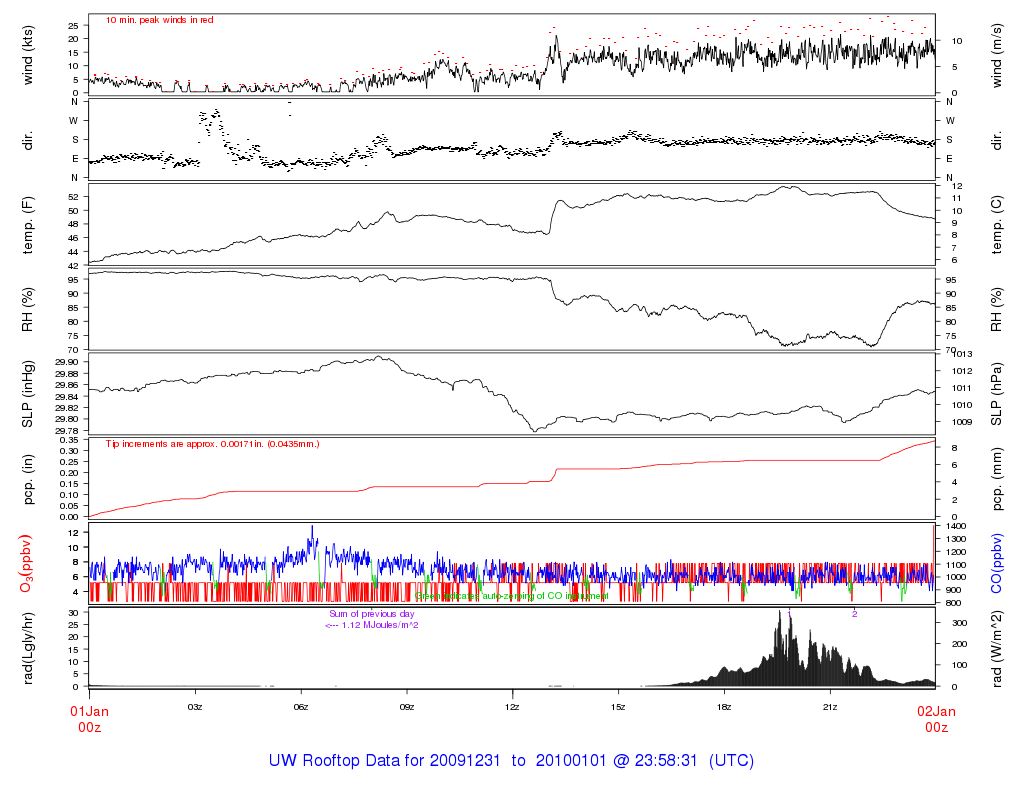1024x800 pixels.
Task: Click the "temp. (F)" axis label
Action: coord(27,225)
